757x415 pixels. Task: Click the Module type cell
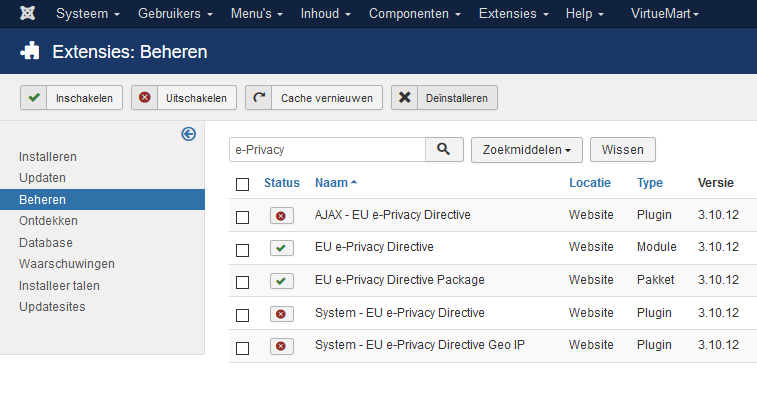pos(657,247)
